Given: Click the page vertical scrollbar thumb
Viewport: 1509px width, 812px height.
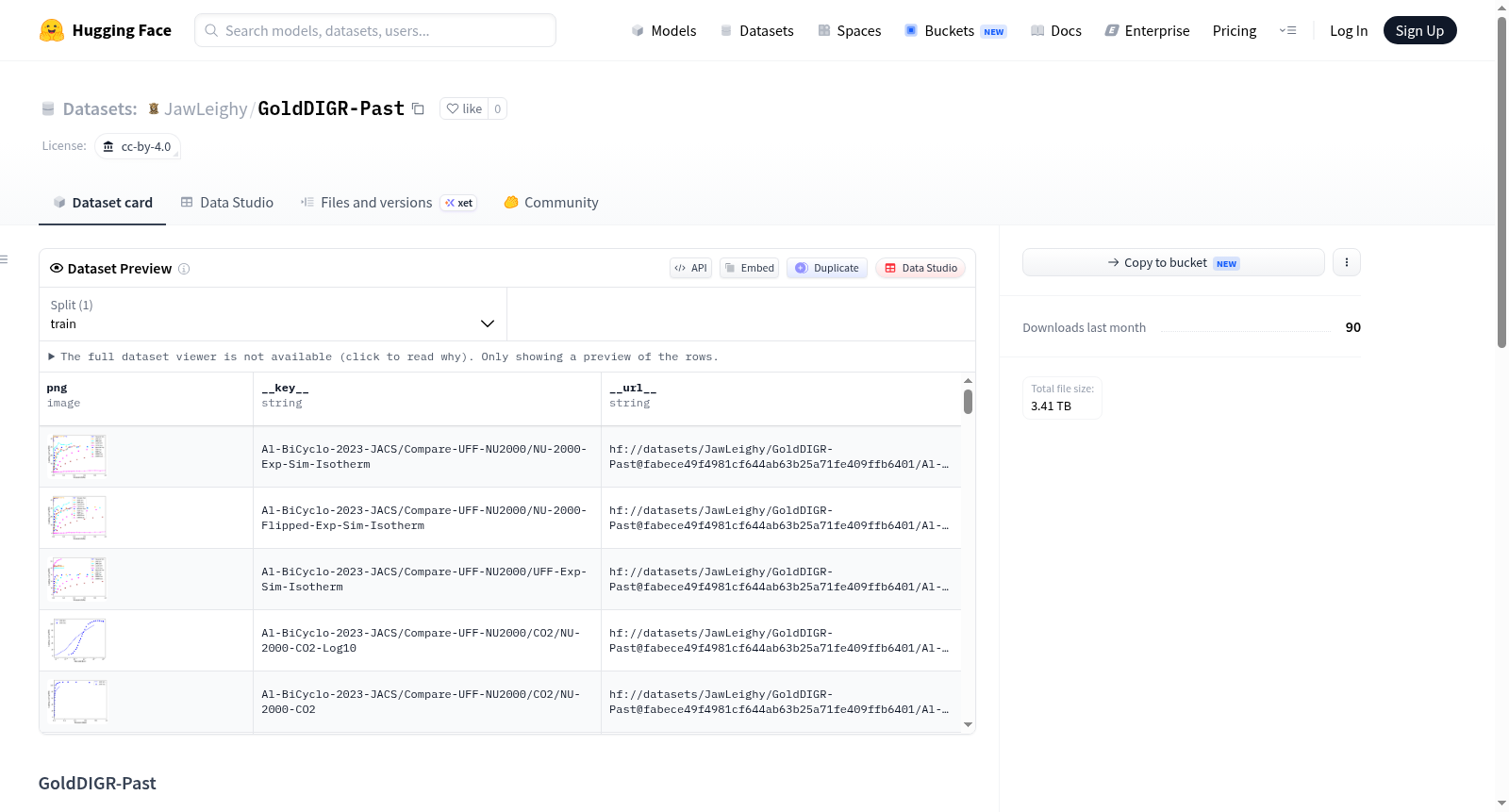Looking at the screenshot, I should pyautogui.click(x=1502, y=182).
